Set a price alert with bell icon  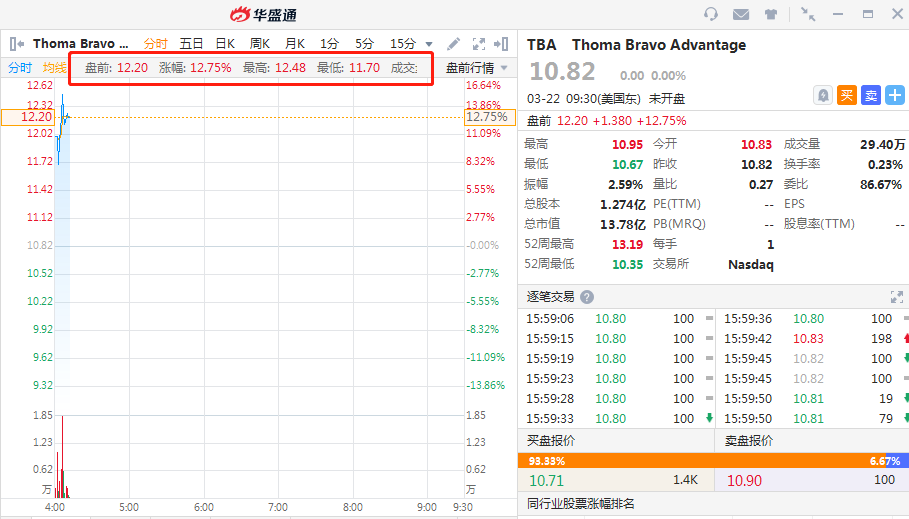pyautogui.click(x=823, y=95)
